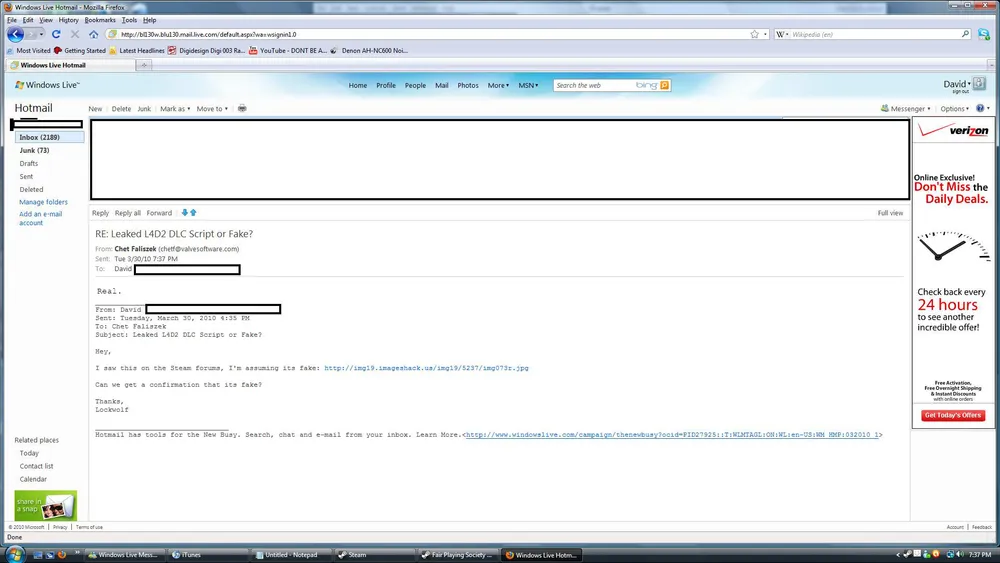Go to previous message using blue down arrow

(x=184, y=213)
